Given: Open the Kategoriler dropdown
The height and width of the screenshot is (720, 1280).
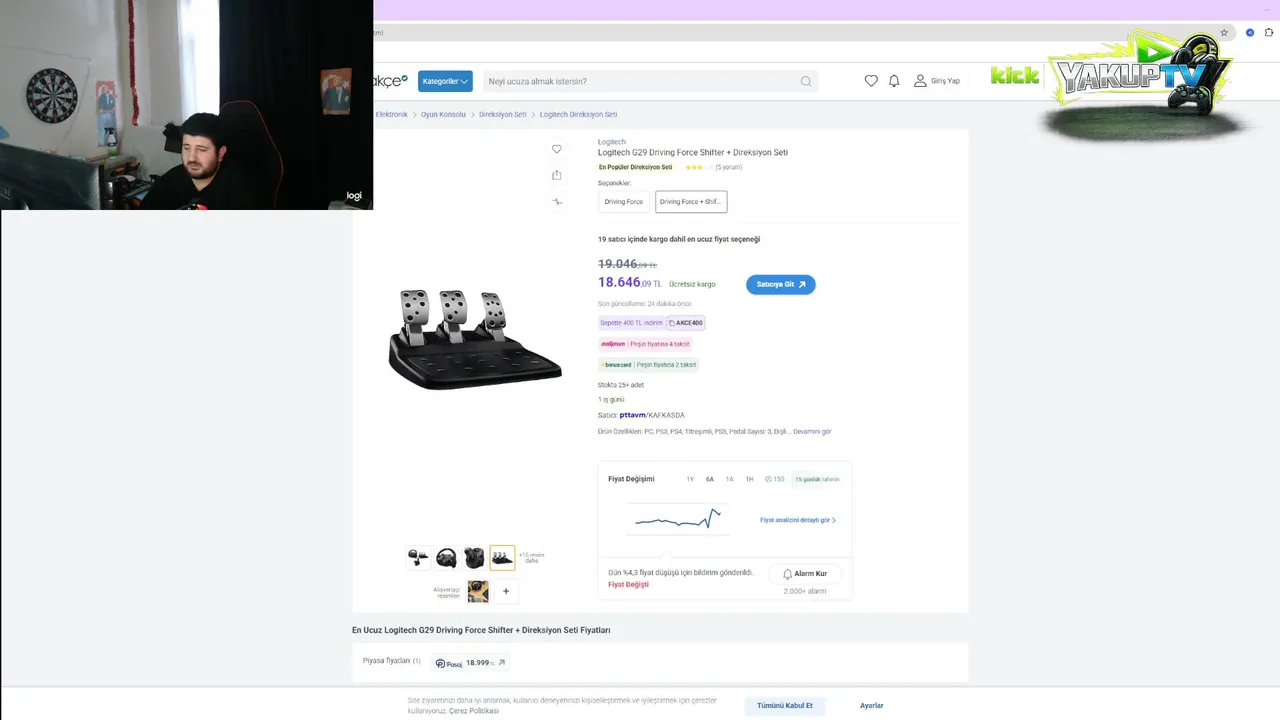Looking at the screenshot, I should (x=445, y=81).
